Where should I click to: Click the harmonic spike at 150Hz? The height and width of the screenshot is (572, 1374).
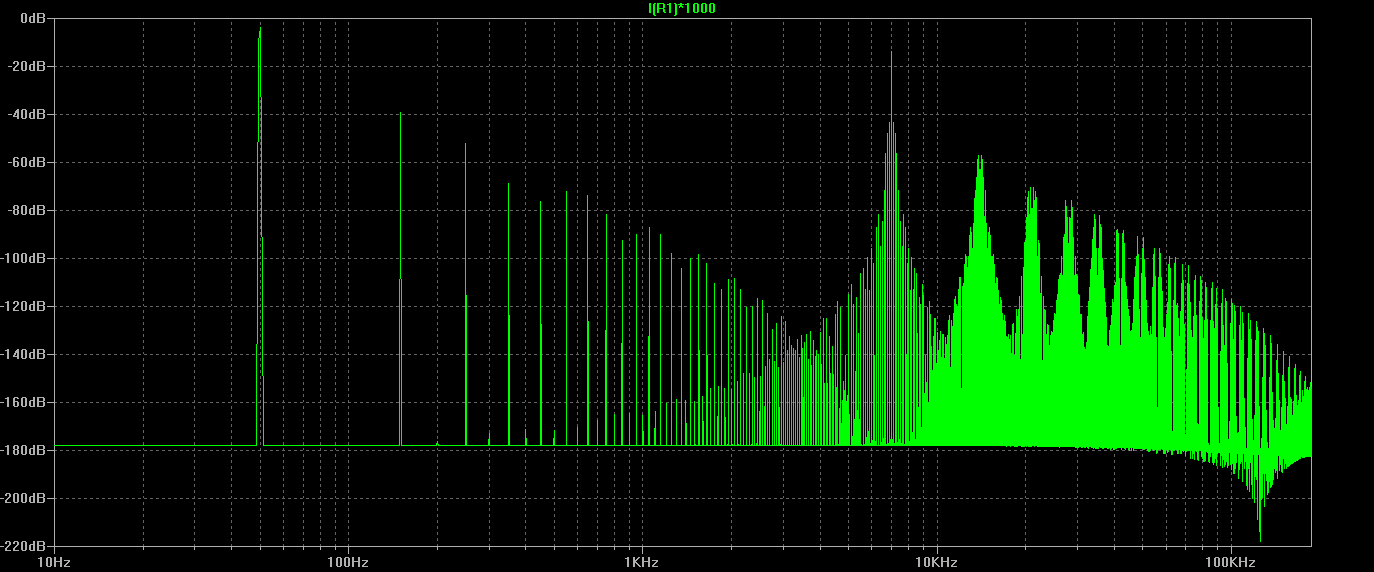click(x=401, y=278)
